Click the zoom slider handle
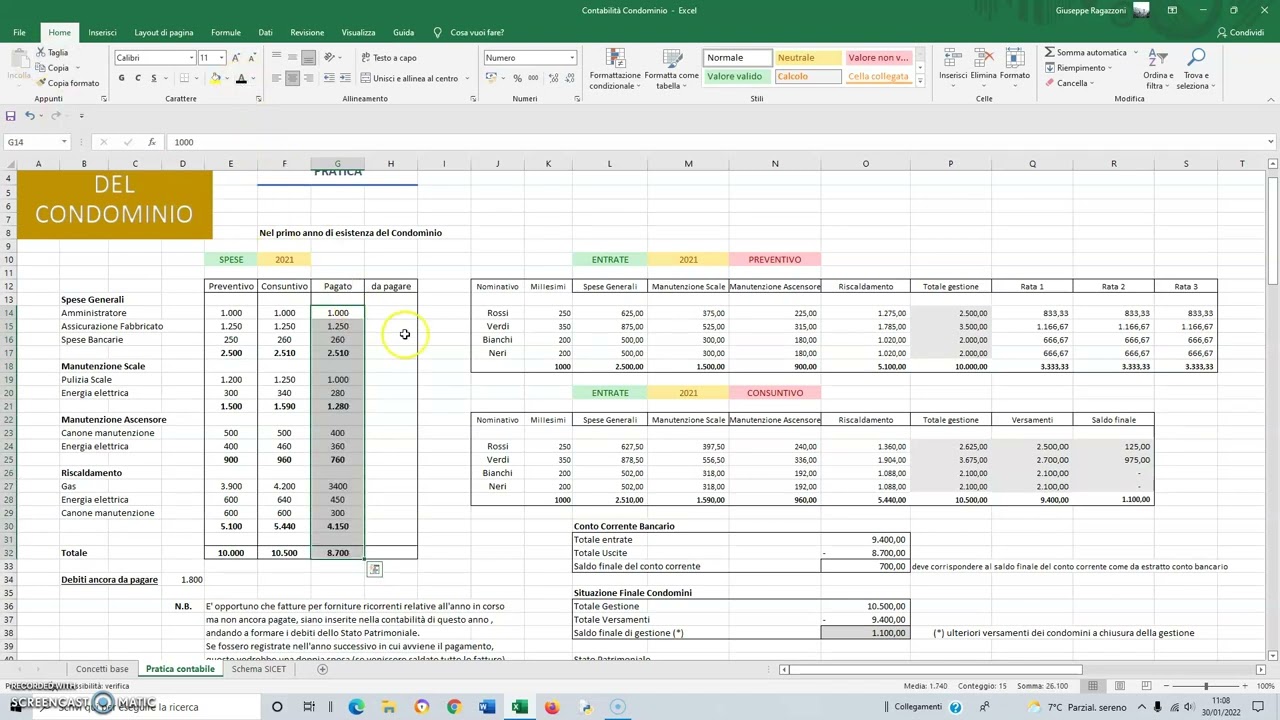The height and width of the screenshot is (720, 1280). (1205, 686)
